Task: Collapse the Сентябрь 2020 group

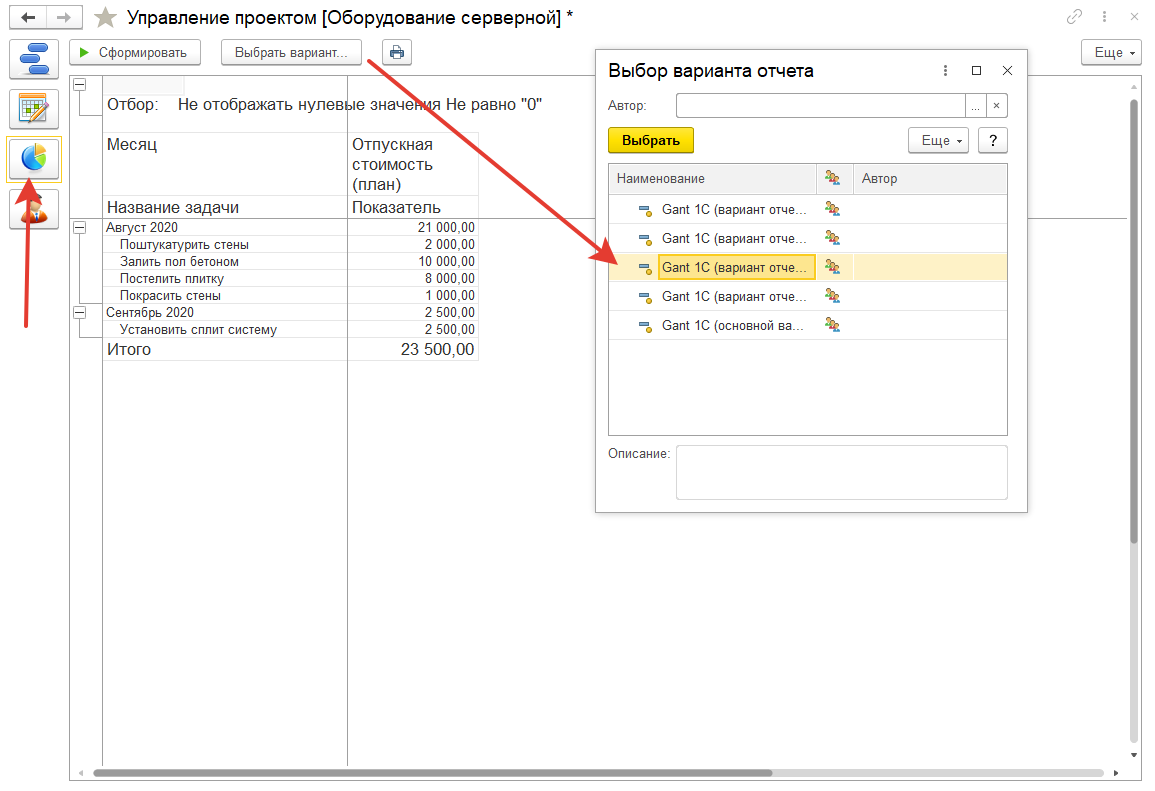Action: coord(80,313)
